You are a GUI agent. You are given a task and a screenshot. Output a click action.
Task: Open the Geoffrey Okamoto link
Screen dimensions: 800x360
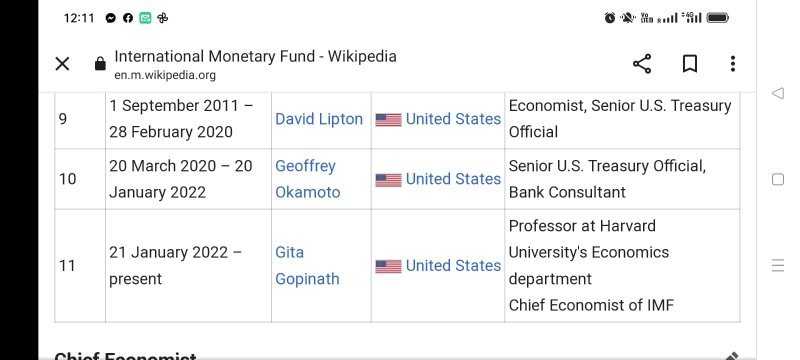coord(308,179)
